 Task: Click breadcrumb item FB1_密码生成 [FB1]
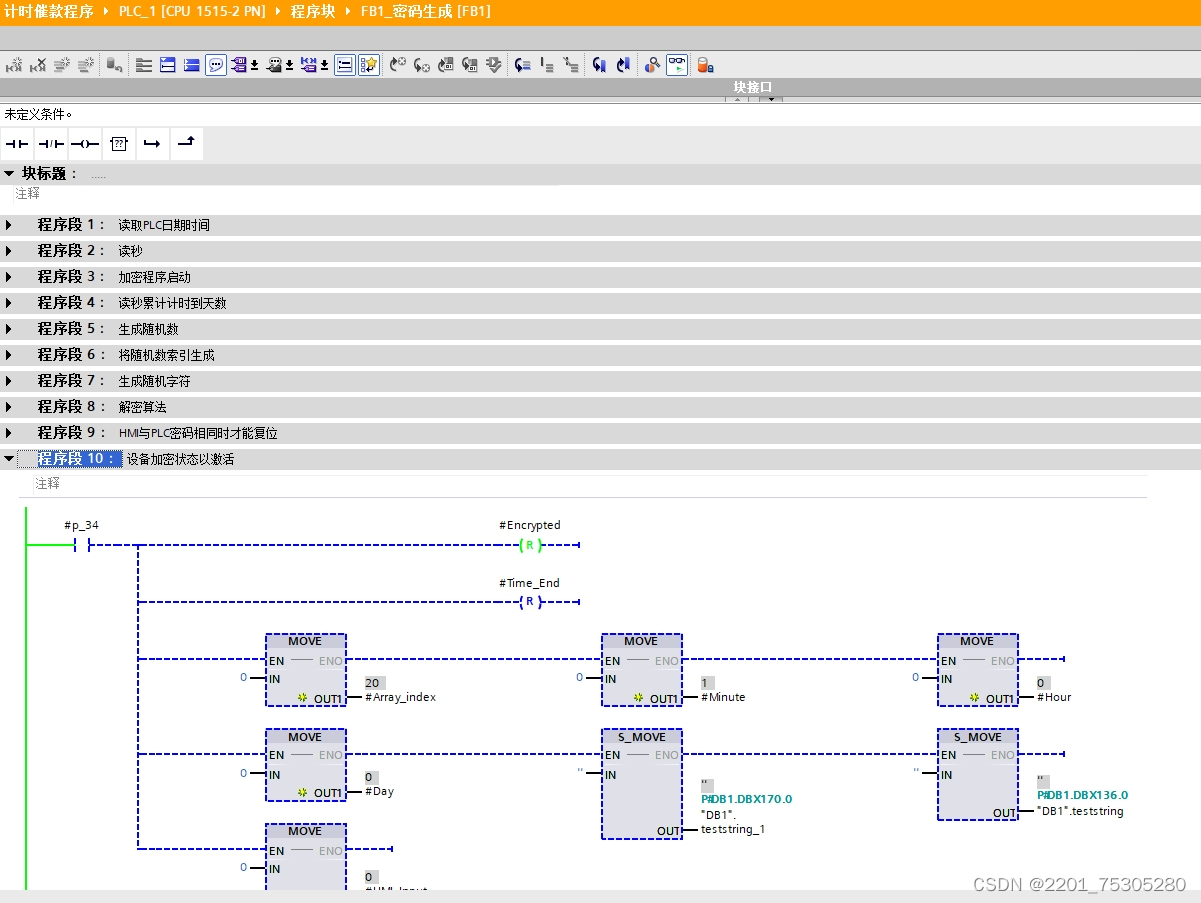[425, 12]
